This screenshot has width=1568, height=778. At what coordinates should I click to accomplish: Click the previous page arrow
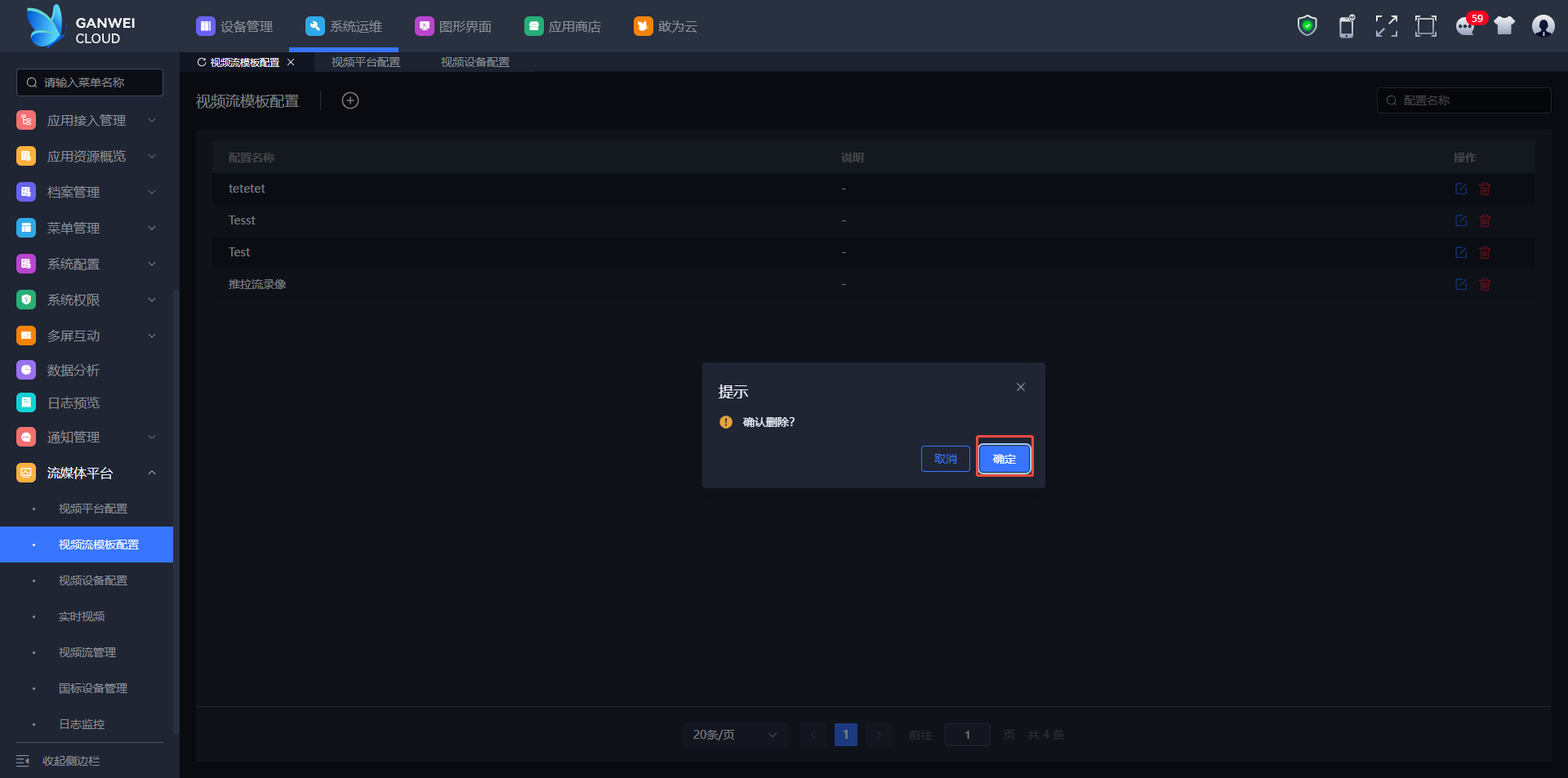coord(813,735)
